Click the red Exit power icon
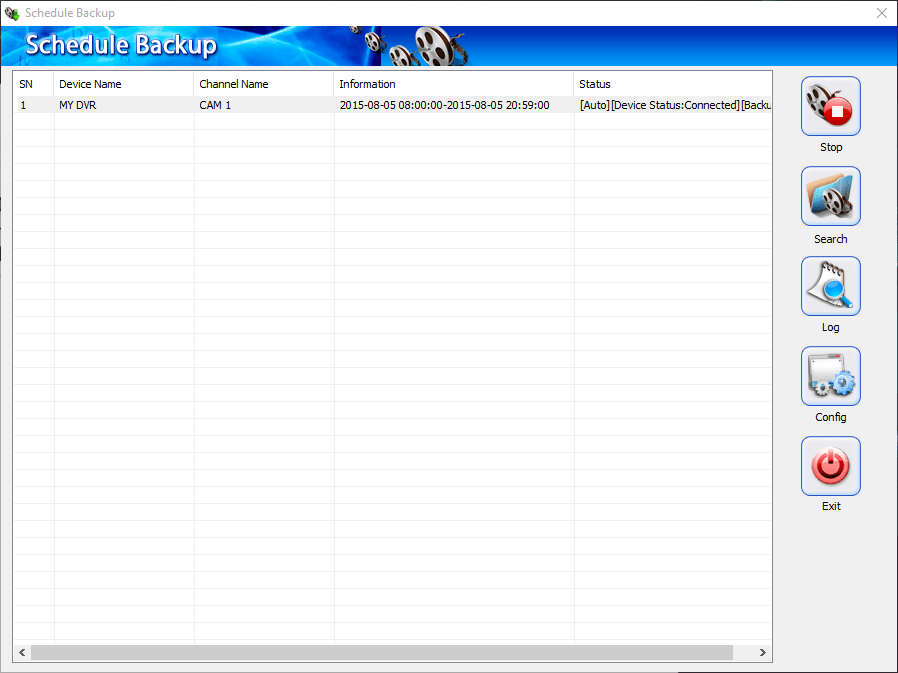Image resolution: width=898 pixels, height=673 pixels. pyautogui.click(x=830, y=466)
